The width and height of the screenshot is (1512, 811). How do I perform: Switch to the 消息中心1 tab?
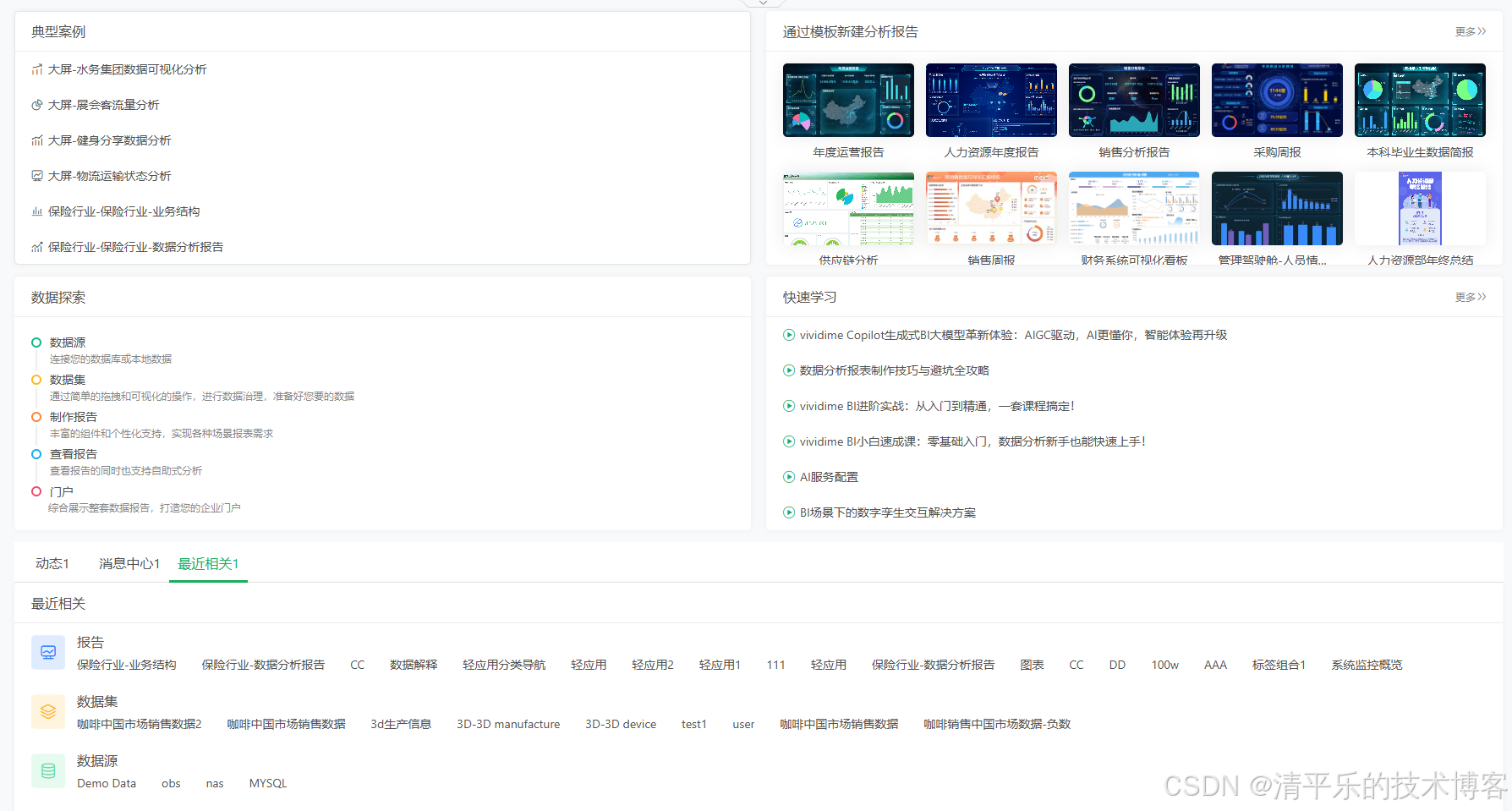128,563
